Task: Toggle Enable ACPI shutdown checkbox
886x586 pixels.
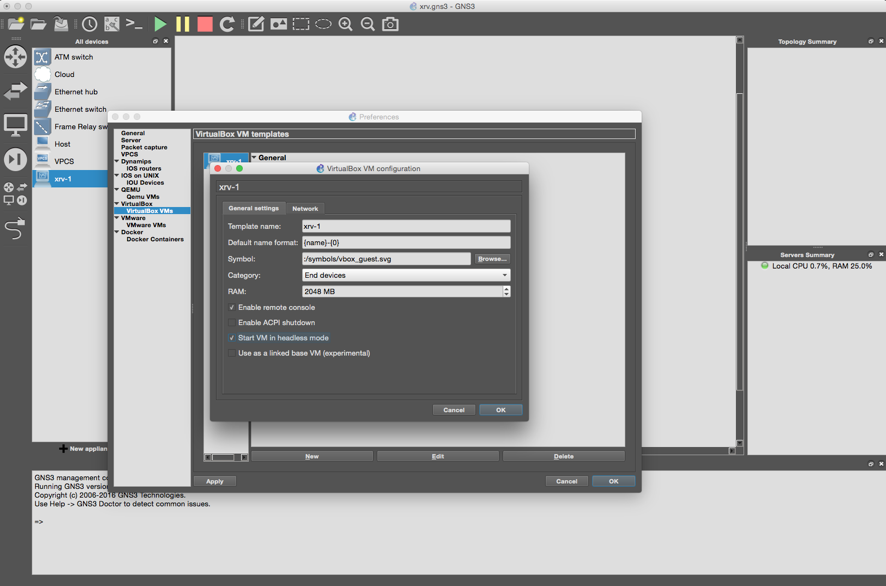Action: 232,323
